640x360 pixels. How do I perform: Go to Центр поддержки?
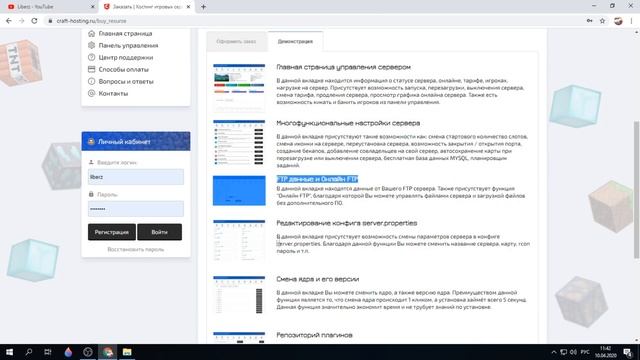click(126, 58)
